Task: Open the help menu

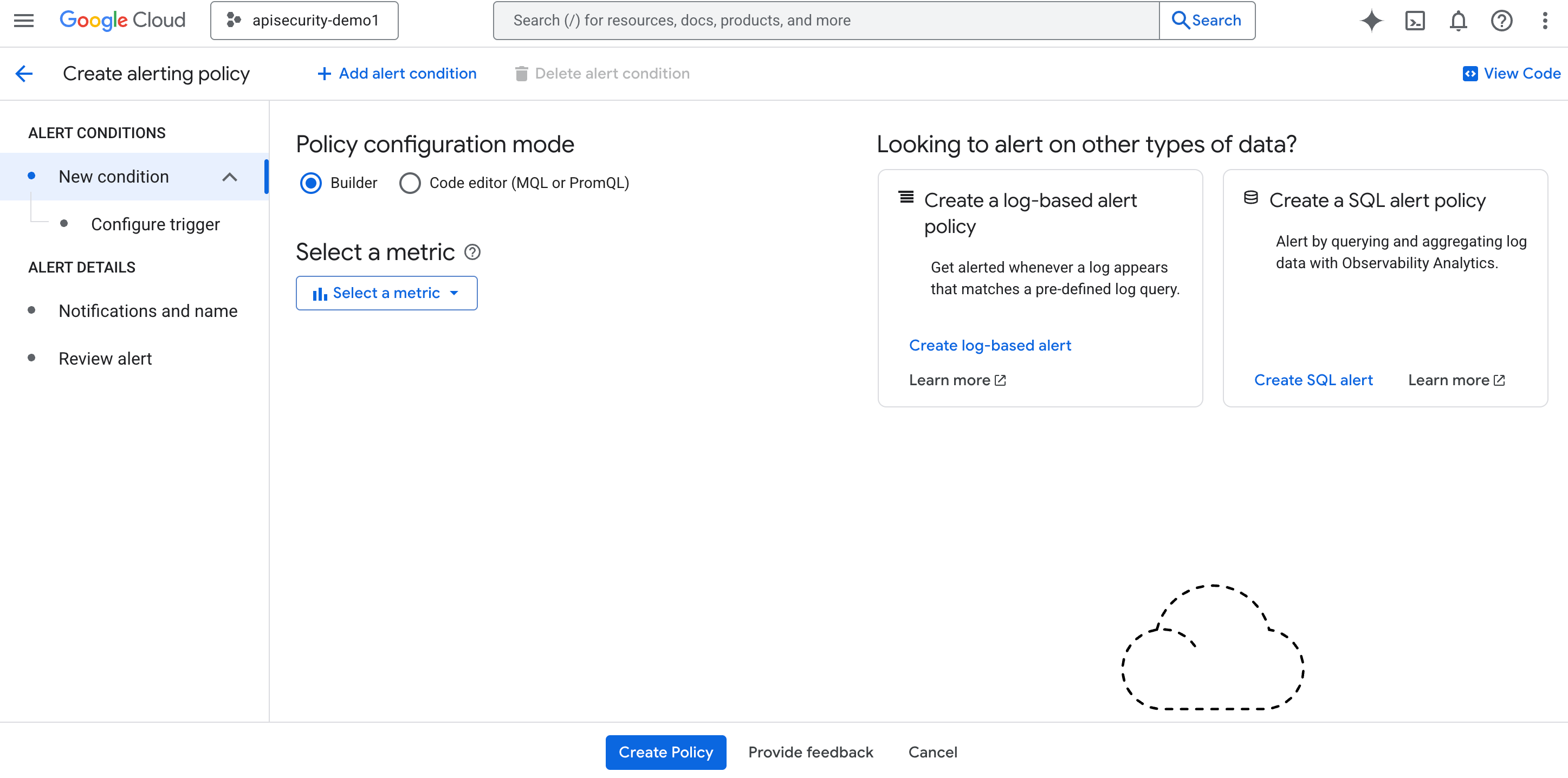Action: click(1502, 20)
